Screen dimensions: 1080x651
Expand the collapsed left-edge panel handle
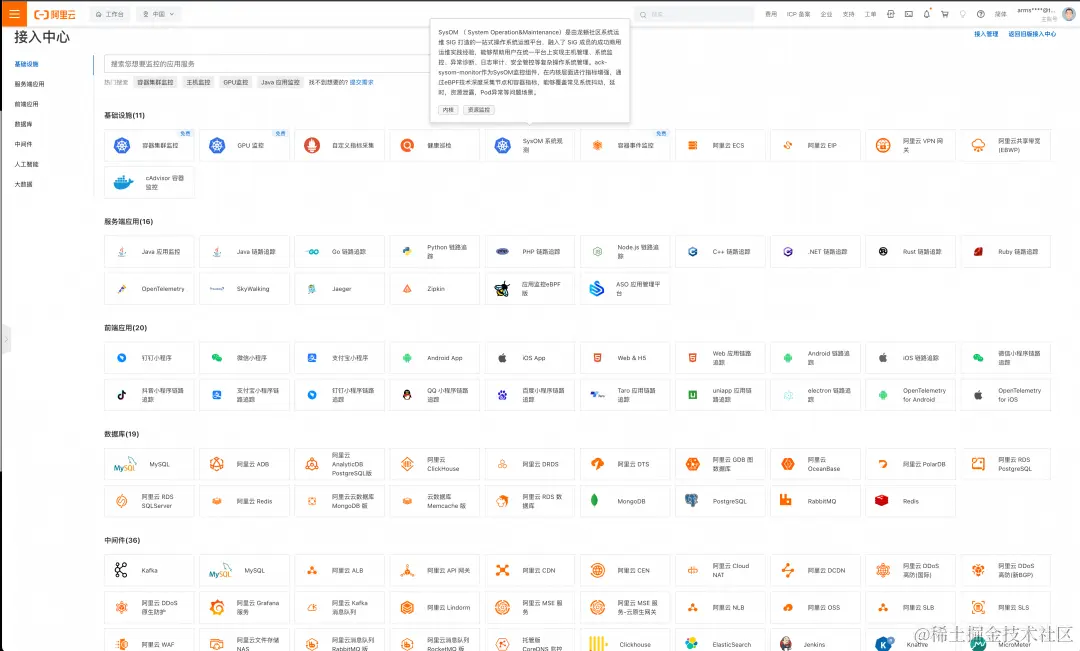(x=6, y=339)
